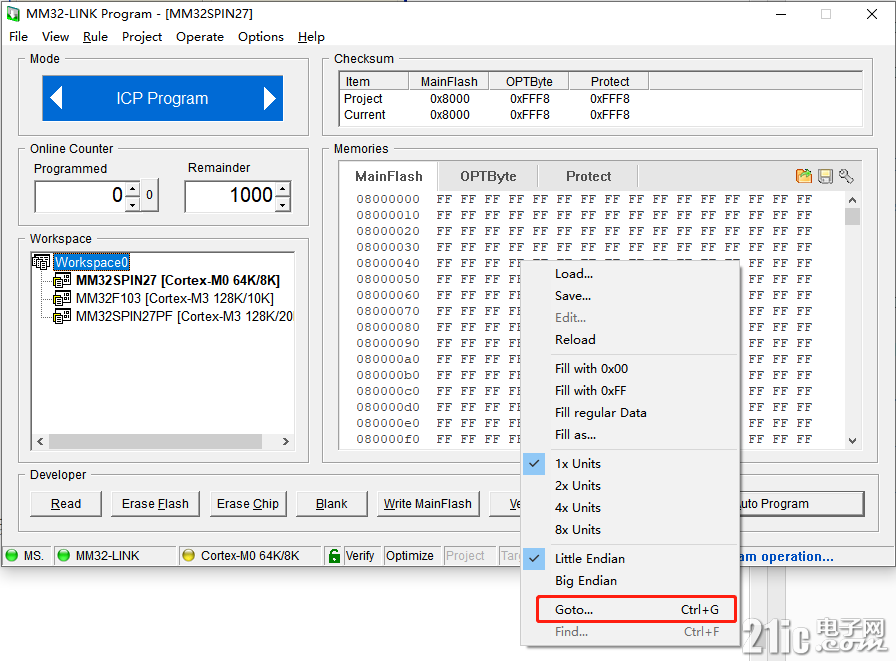Viewport: 896px width, 661px height.
Task: Choose Load... from the context menu
Action: pyautogui.click(x=630, y=274)
